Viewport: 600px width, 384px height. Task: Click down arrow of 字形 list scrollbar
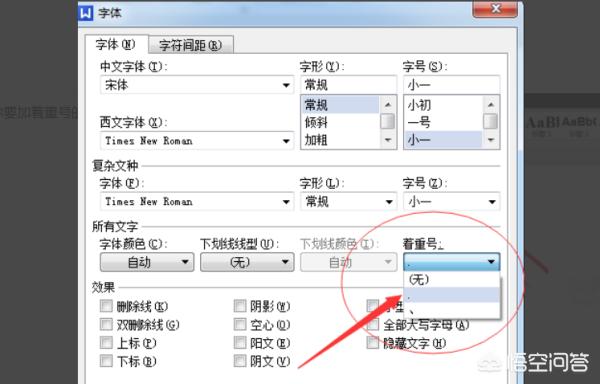point(388,140)
